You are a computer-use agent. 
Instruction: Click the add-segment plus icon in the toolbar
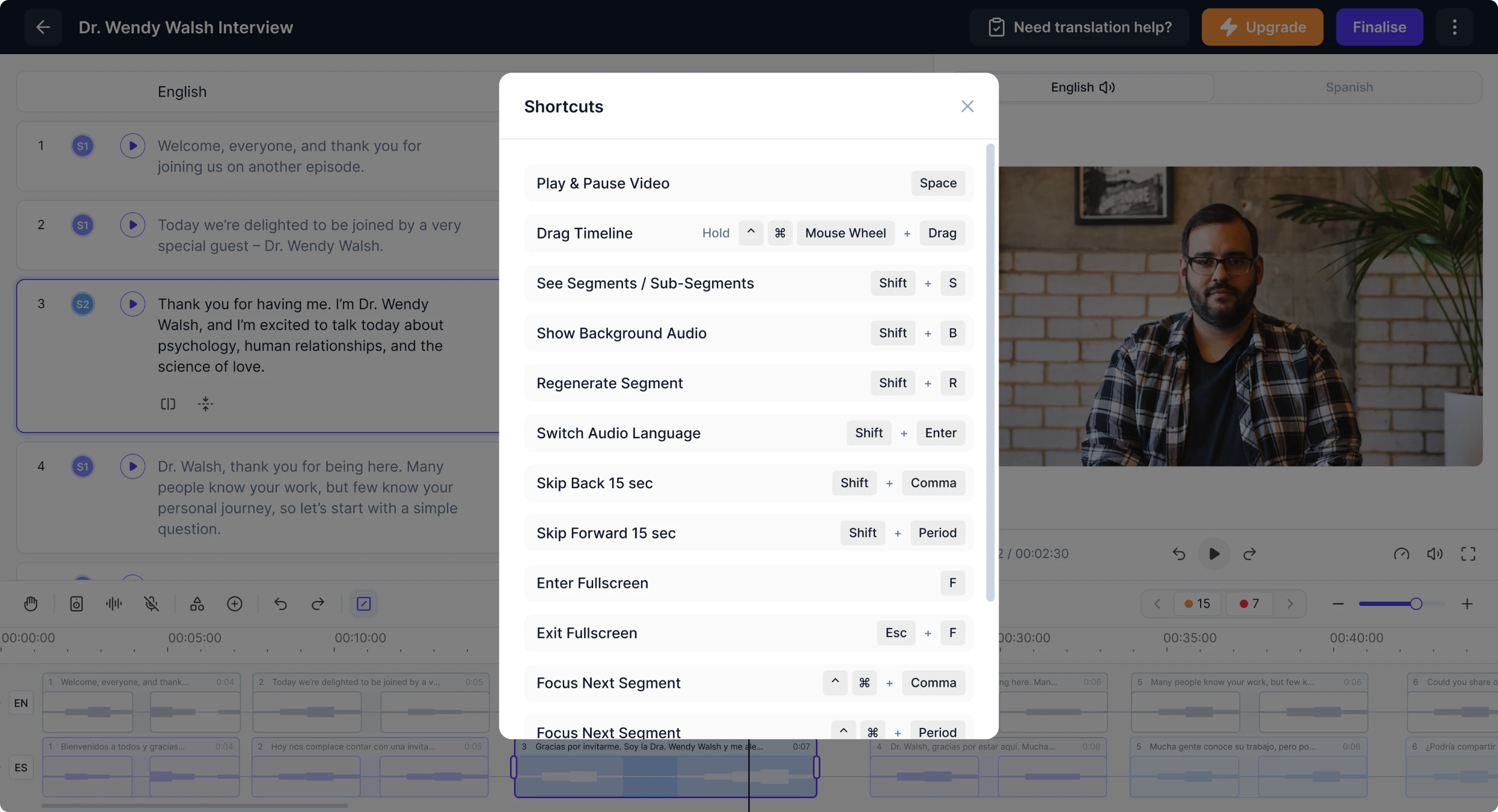235,604
